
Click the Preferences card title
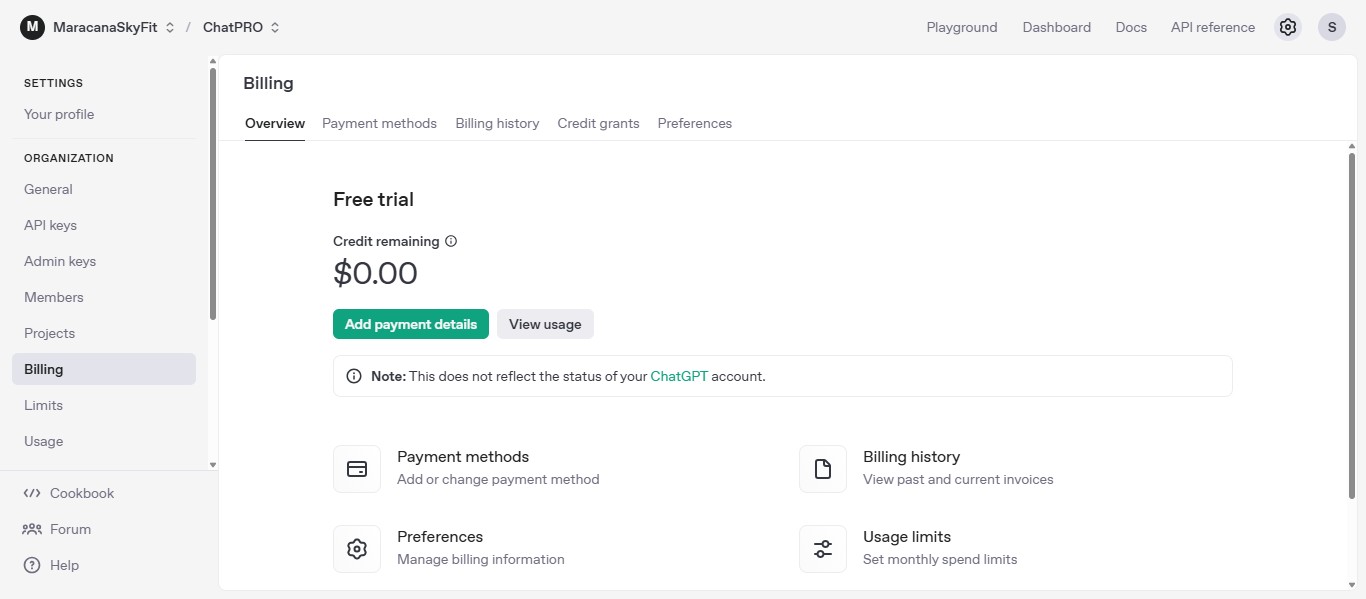[440, 537]
